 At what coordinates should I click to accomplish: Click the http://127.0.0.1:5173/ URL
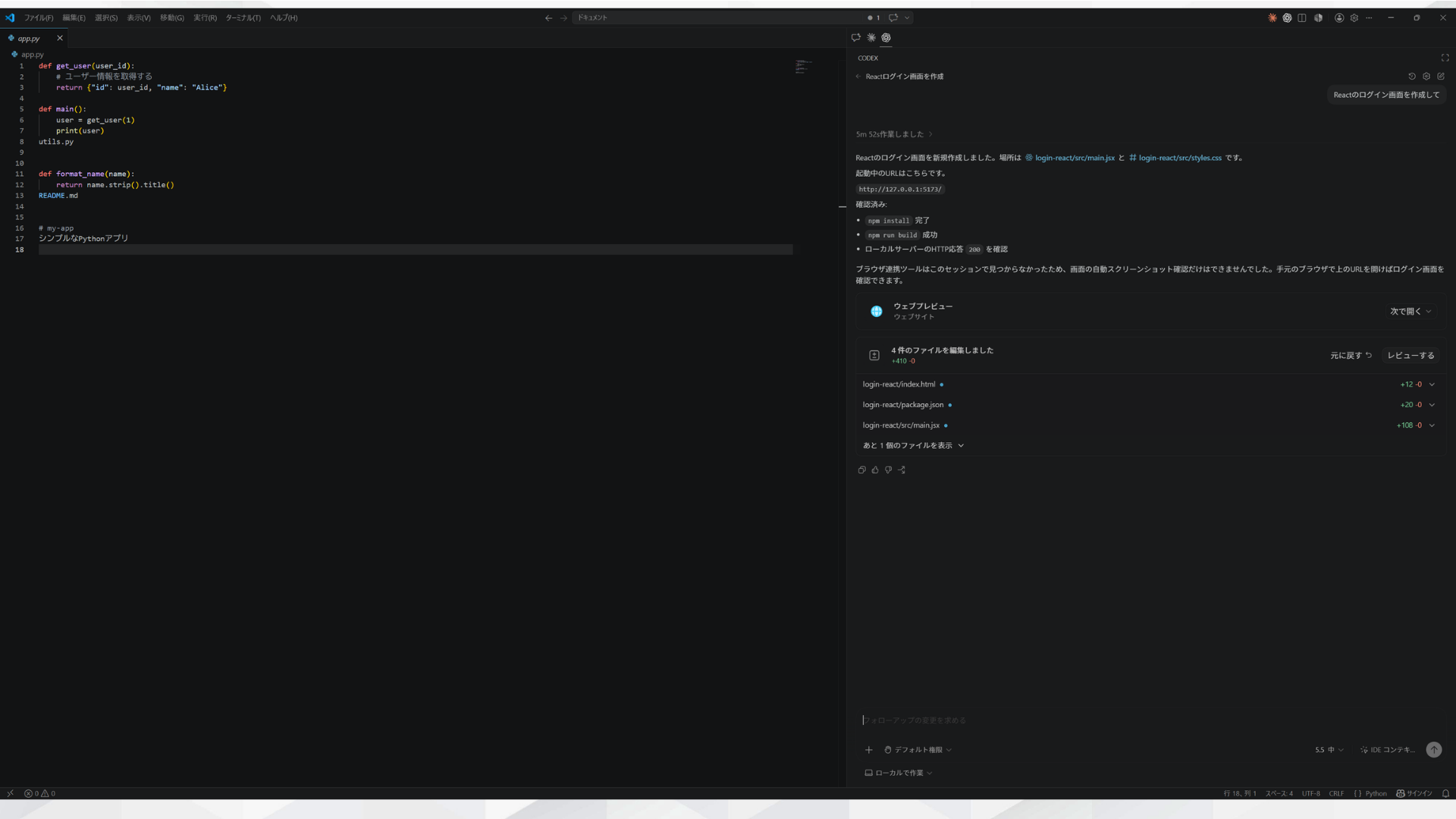coord(900,189)
